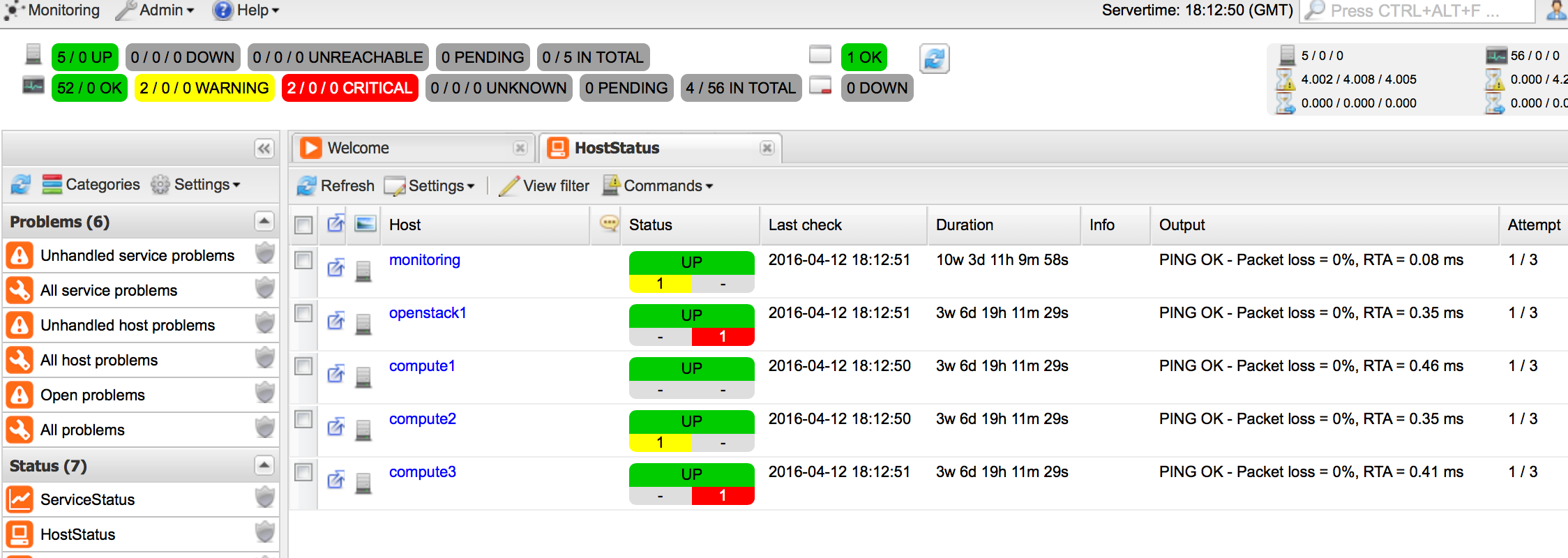Check the box for the openstack1 host

pos(303,313)
